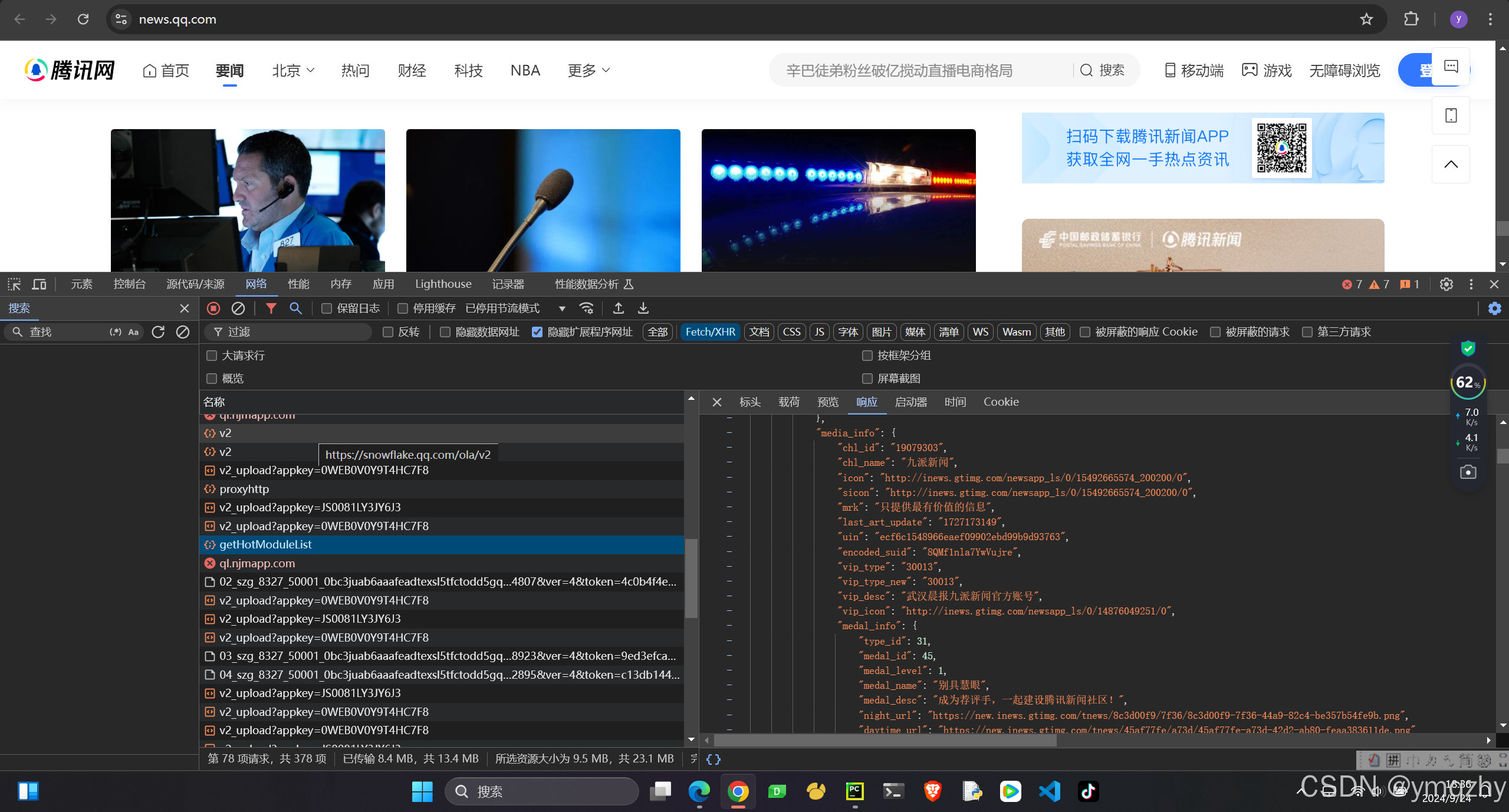Clear the network log
This screenshot has width=1509, height=812.
point(238,308)
